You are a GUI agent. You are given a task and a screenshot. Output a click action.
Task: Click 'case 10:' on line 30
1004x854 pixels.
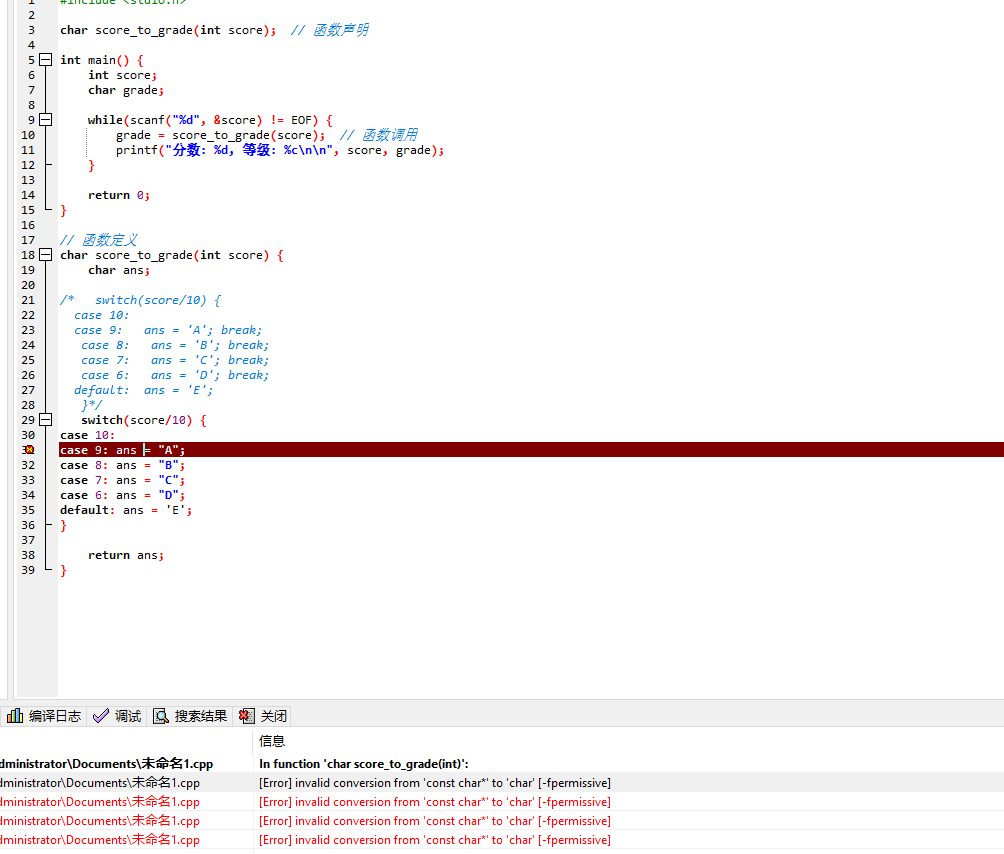point(88,435)
